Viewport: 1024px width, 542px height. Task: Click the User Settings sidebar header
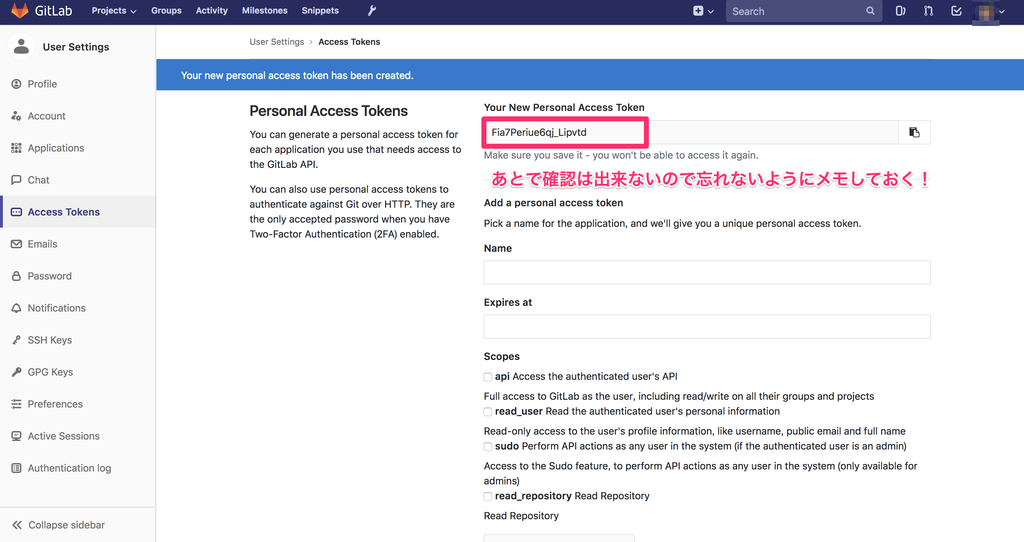click(76, 47)
